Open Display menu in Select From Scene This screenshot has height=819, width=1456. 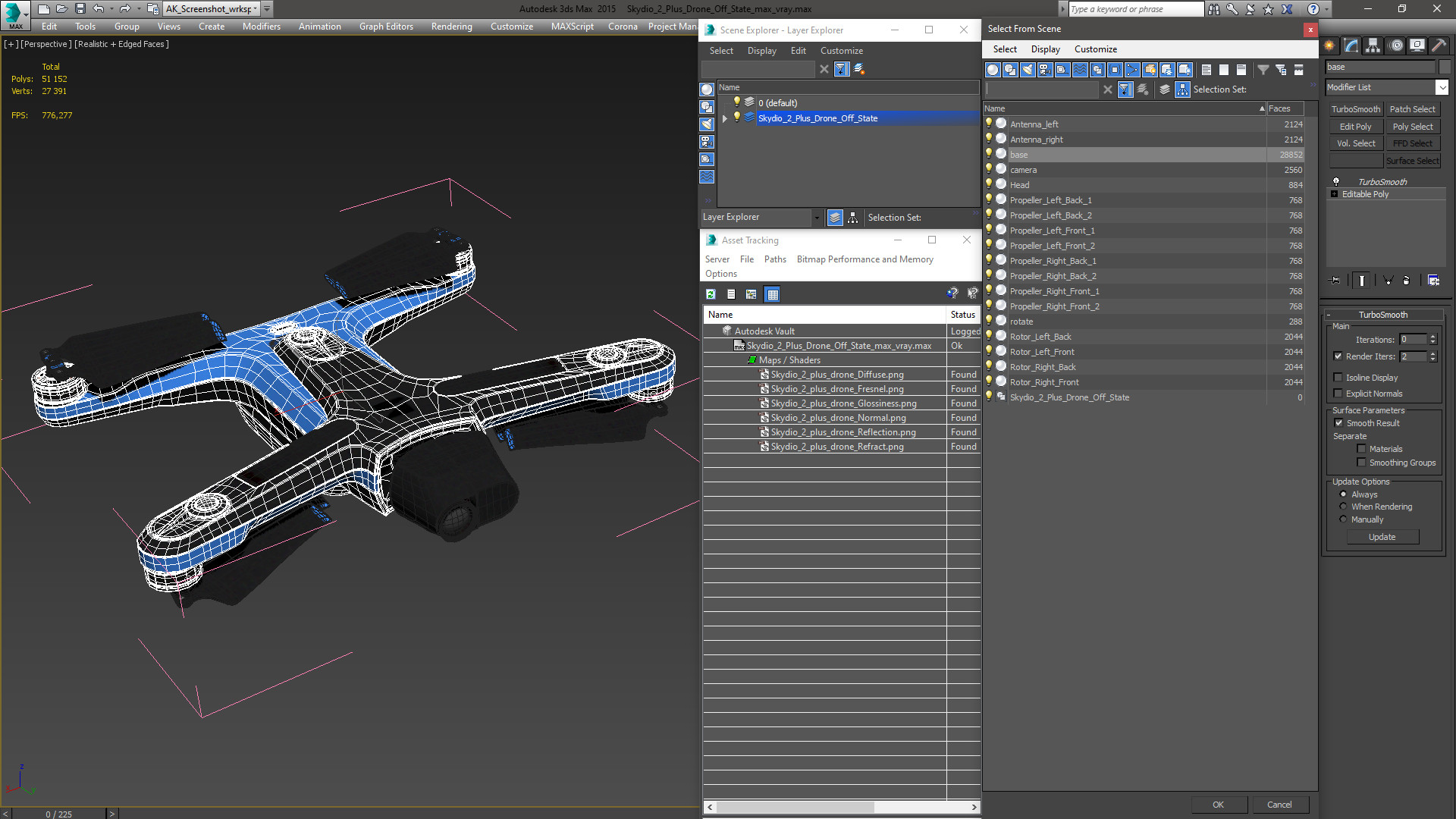[1046, 49]
